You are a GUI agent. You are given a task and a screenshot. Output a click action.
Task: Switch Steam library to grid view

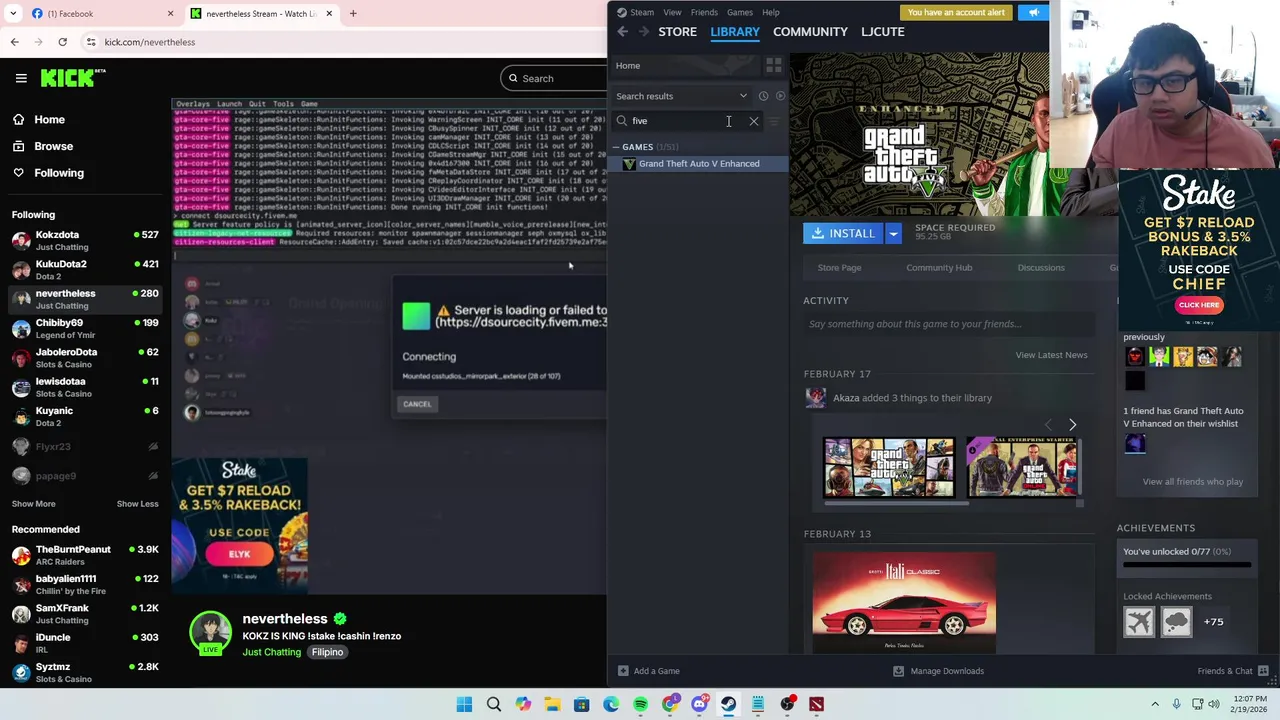[773, 66]
